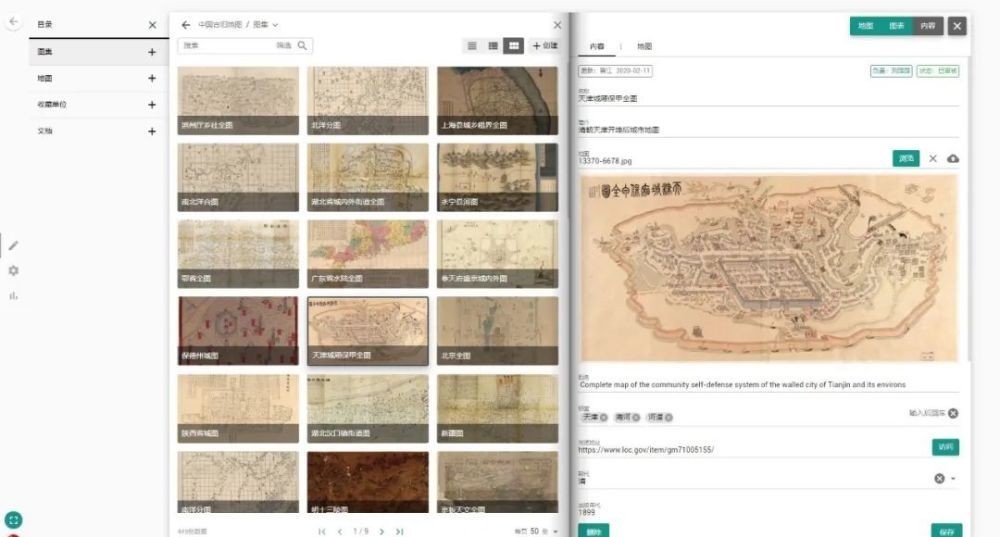Open the 北京全图 map thumbnail
The width and height of the screenshot is (1000, 537).
tap(497, 331)
